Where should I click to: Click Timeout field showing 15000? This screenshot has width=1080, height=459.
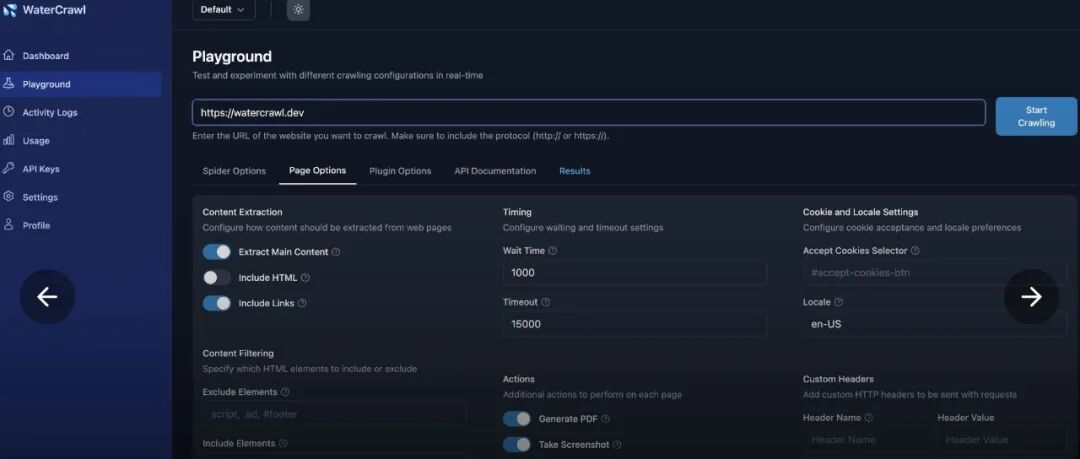[634, 324]
